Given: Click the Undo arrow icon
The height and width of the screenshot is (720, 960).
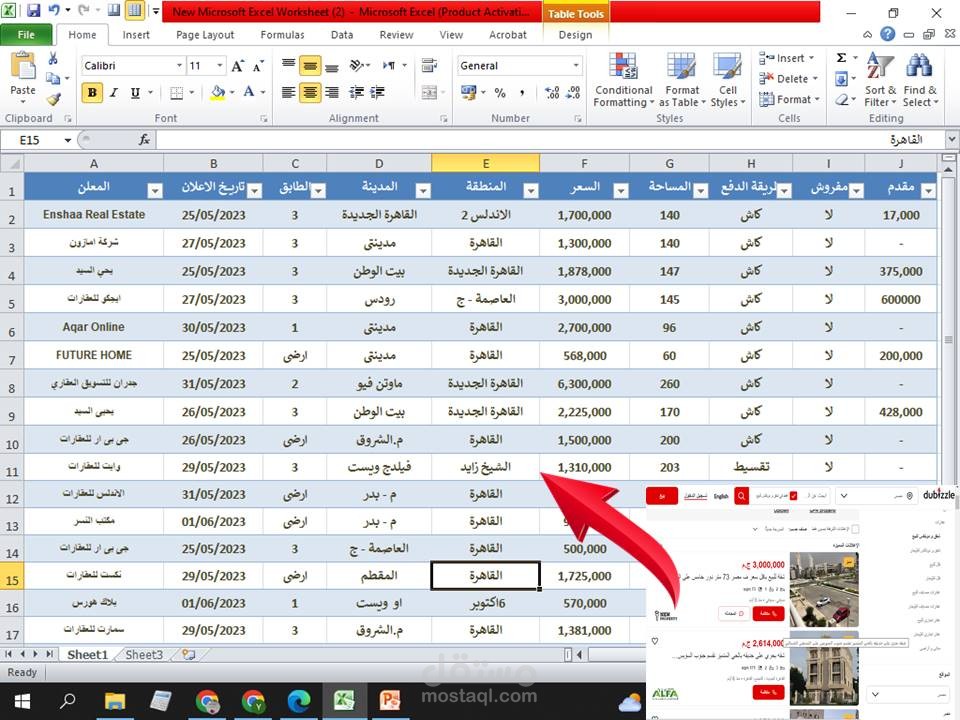Looking at the screenshot, I should 54,10.
